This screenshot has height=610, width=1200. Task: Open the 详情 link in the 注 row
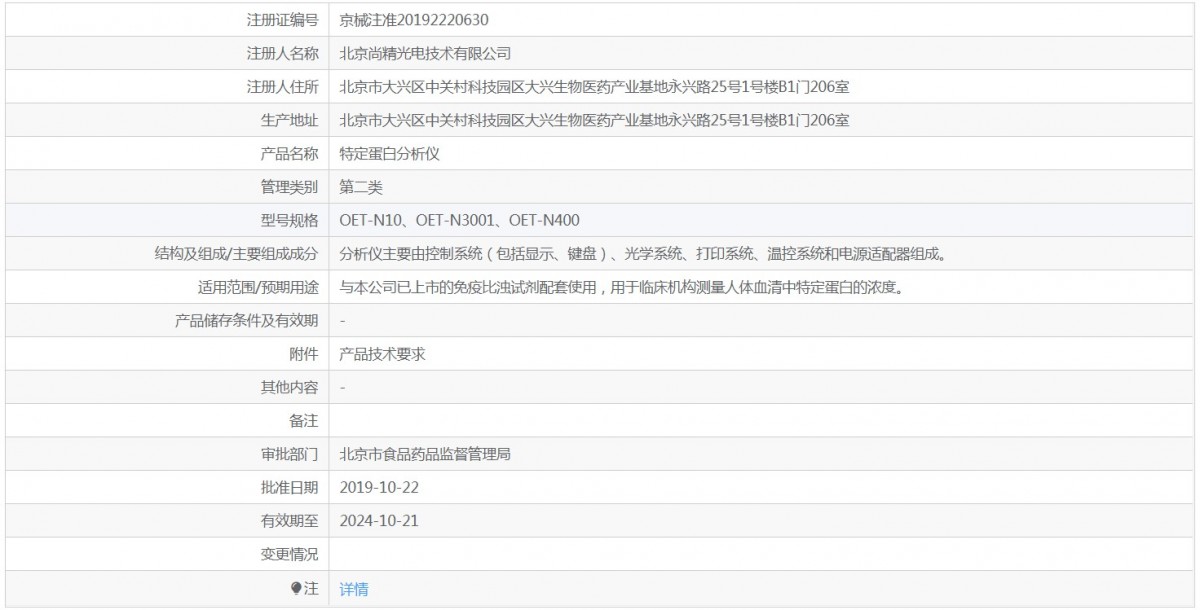click(354, 589)
